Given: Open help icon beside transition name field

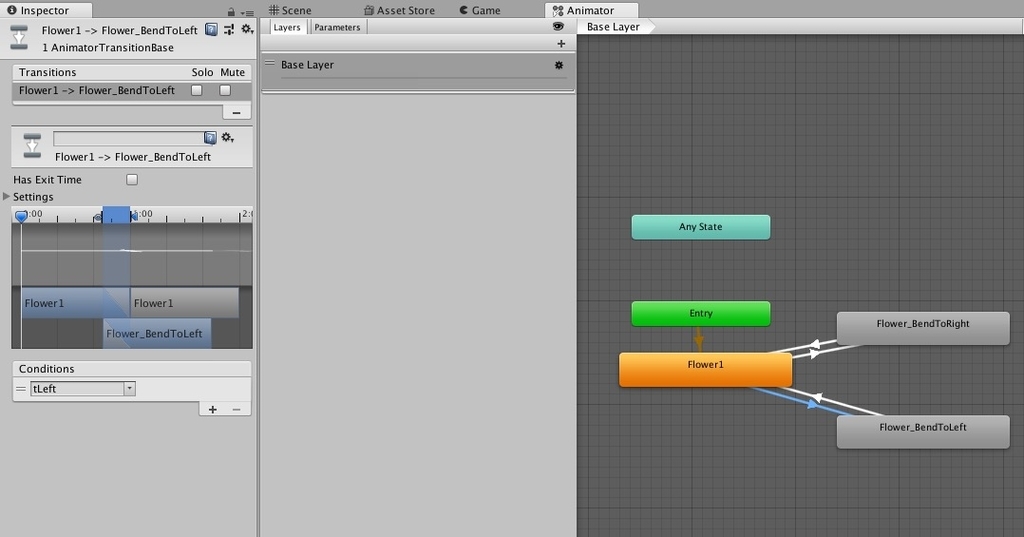Looking at the screenshot, I should pos(210,138).
